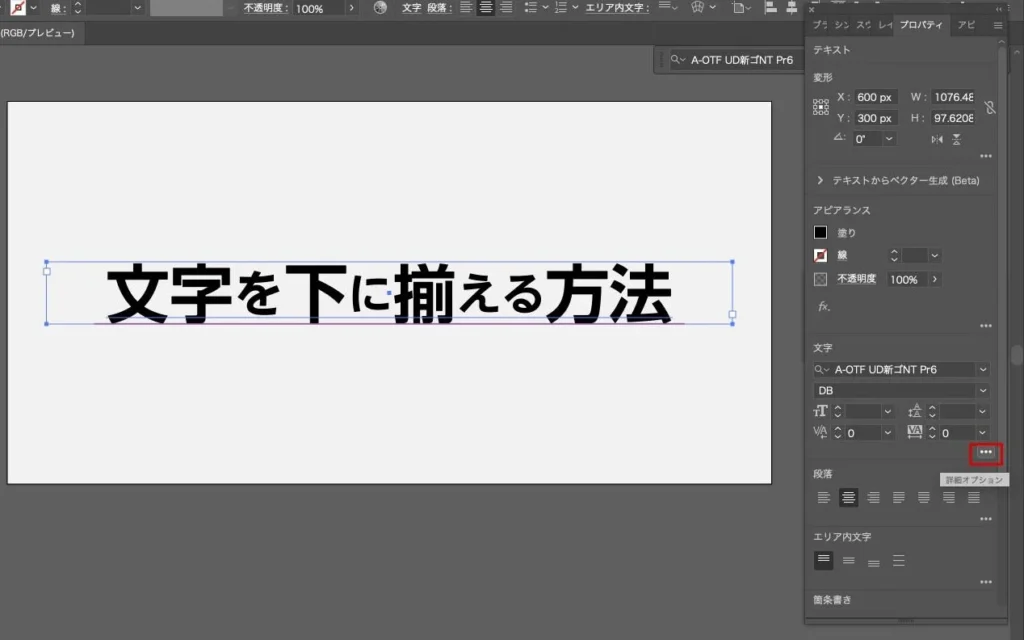Select the (RGB/プレビュー) document tab
This screenshot has height=640, width=1024.
point(38,32)
